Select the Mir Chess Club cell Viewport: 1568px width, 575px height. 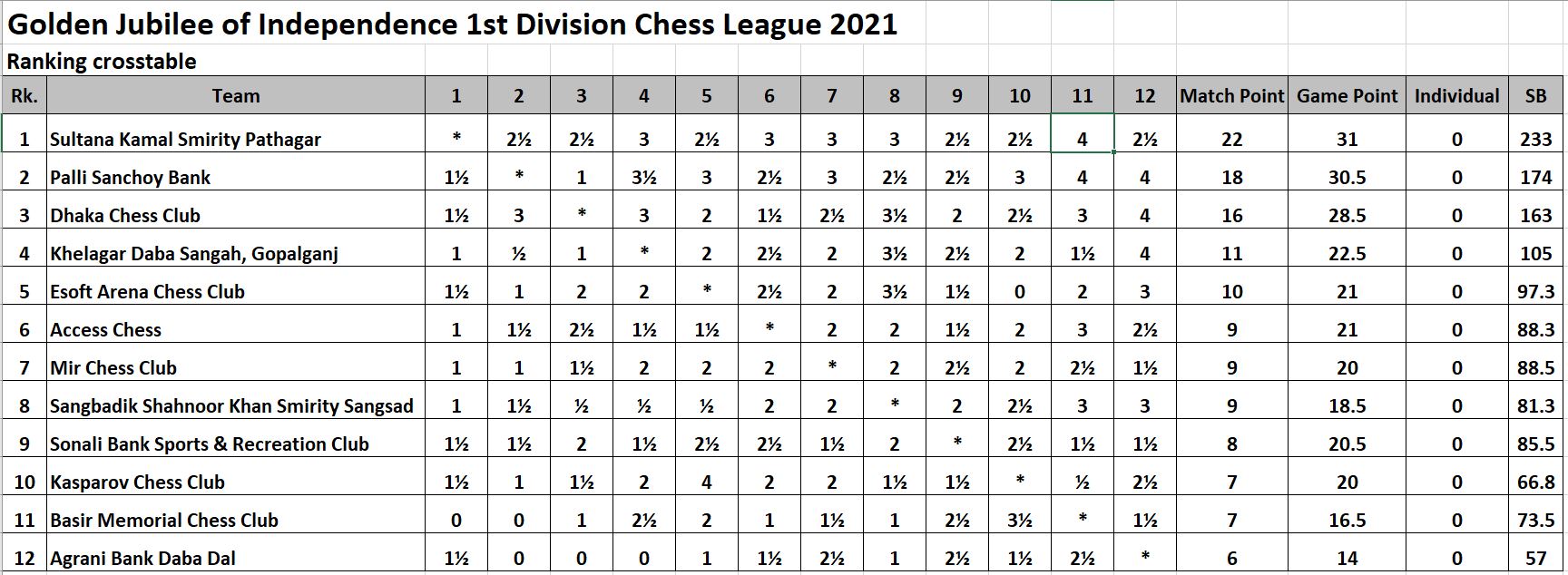(x=236, y=367)
